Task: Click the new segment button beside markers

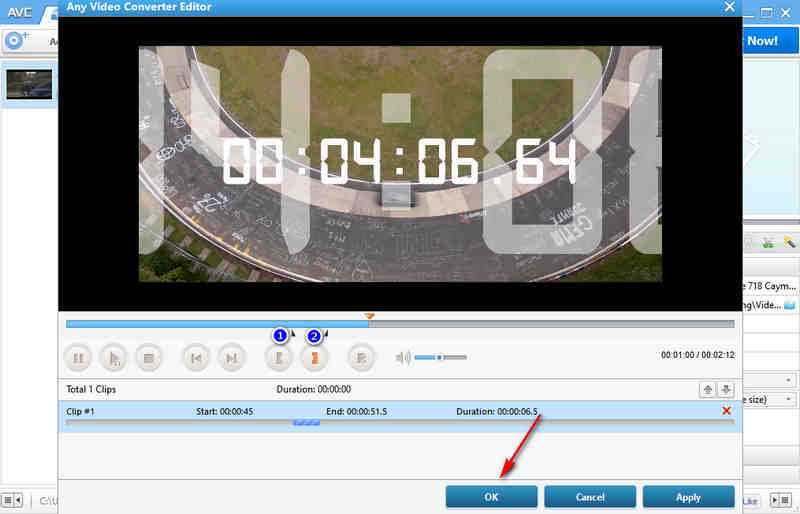Action: [361, 358]
